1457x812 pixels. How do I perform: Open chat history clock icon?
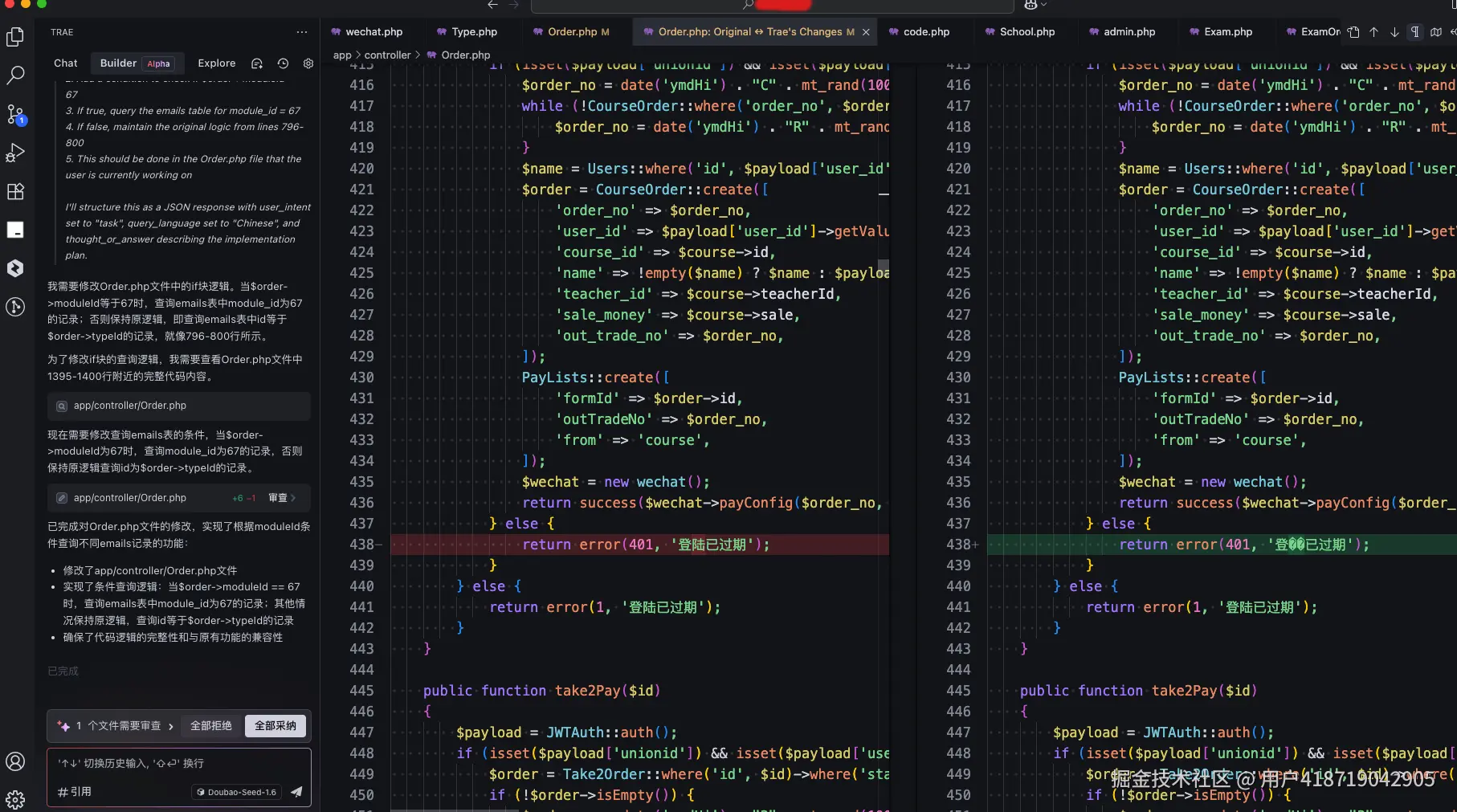[283, 63]
